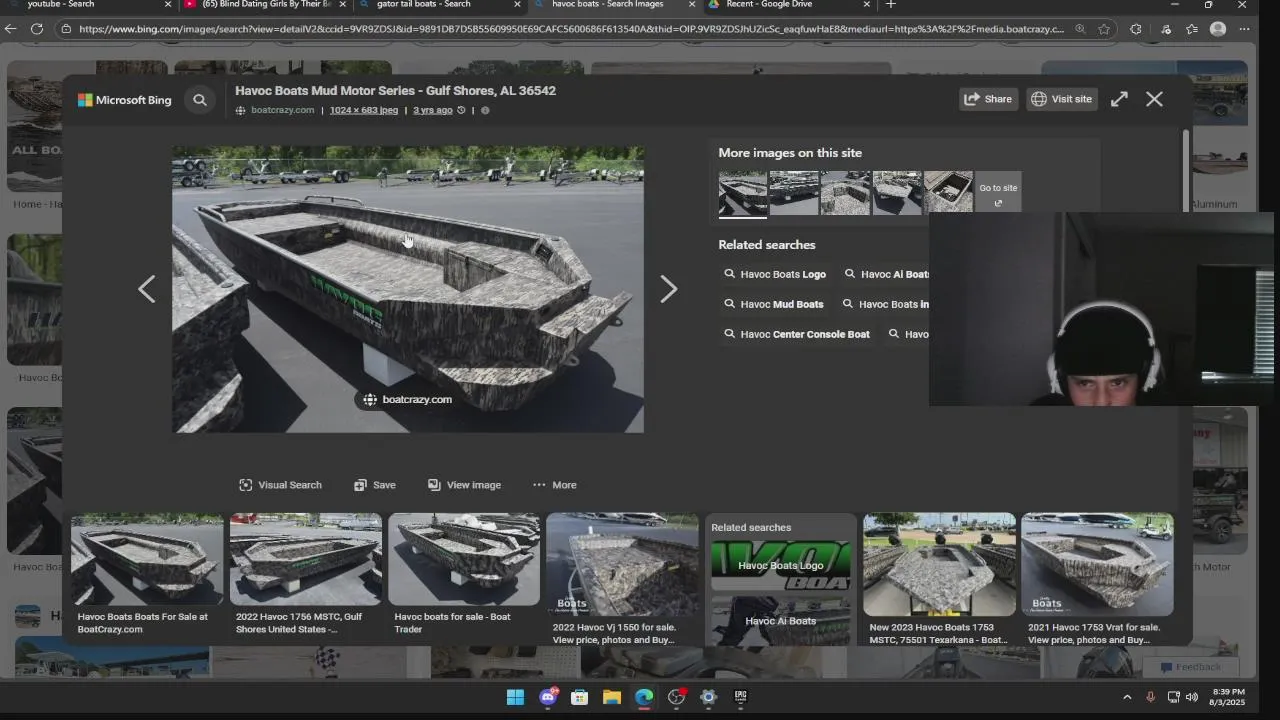Expand image viewer to full screen
The height and width of the screenshot is (720, 1280).
coord(1119,99)
